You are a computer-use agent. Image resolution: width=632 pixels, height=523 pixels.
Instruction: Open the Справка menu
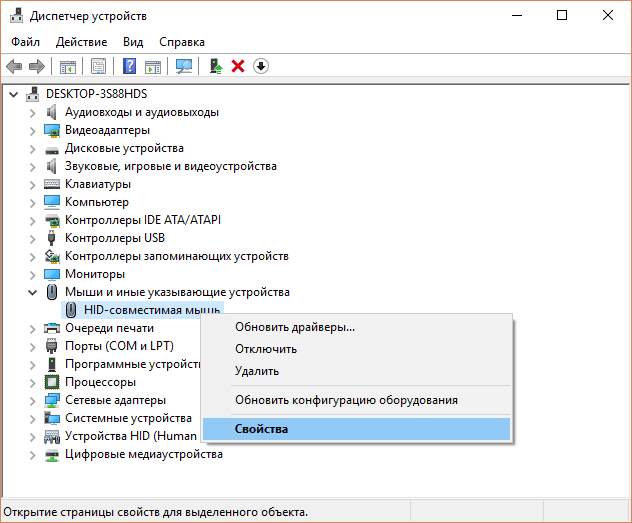tap(181, 42)
